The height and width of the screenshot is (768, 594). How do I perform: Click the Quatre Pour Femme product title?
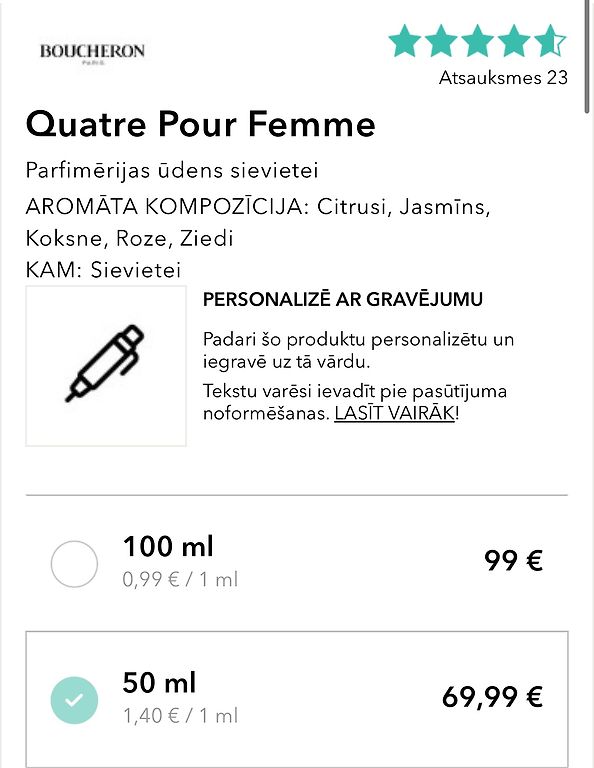click(x=200, y=124)
